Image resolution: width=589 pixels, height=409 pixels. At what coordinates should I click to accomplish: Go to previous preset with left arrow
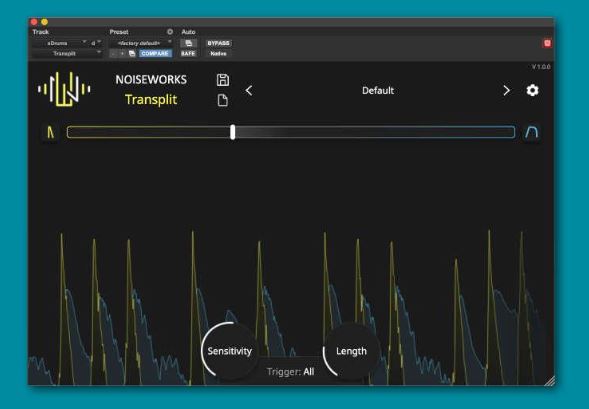pyautogui.click(x=249, y=91)
